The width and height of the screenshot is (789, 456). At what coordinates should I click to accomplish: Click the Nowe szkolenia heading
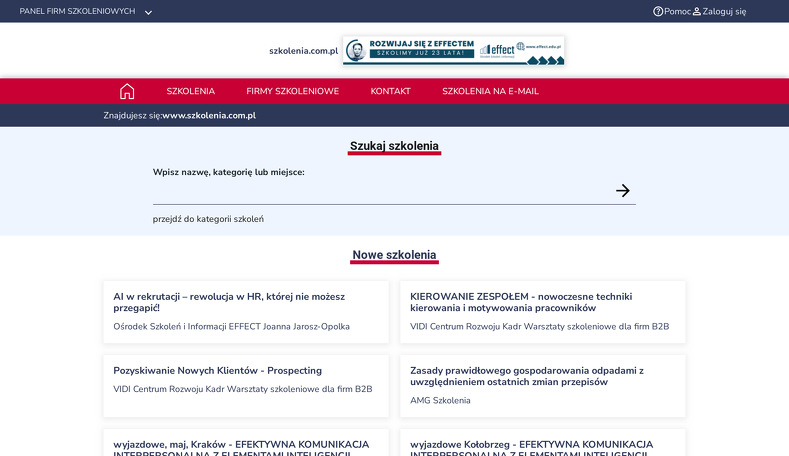[x=394, y=255]
